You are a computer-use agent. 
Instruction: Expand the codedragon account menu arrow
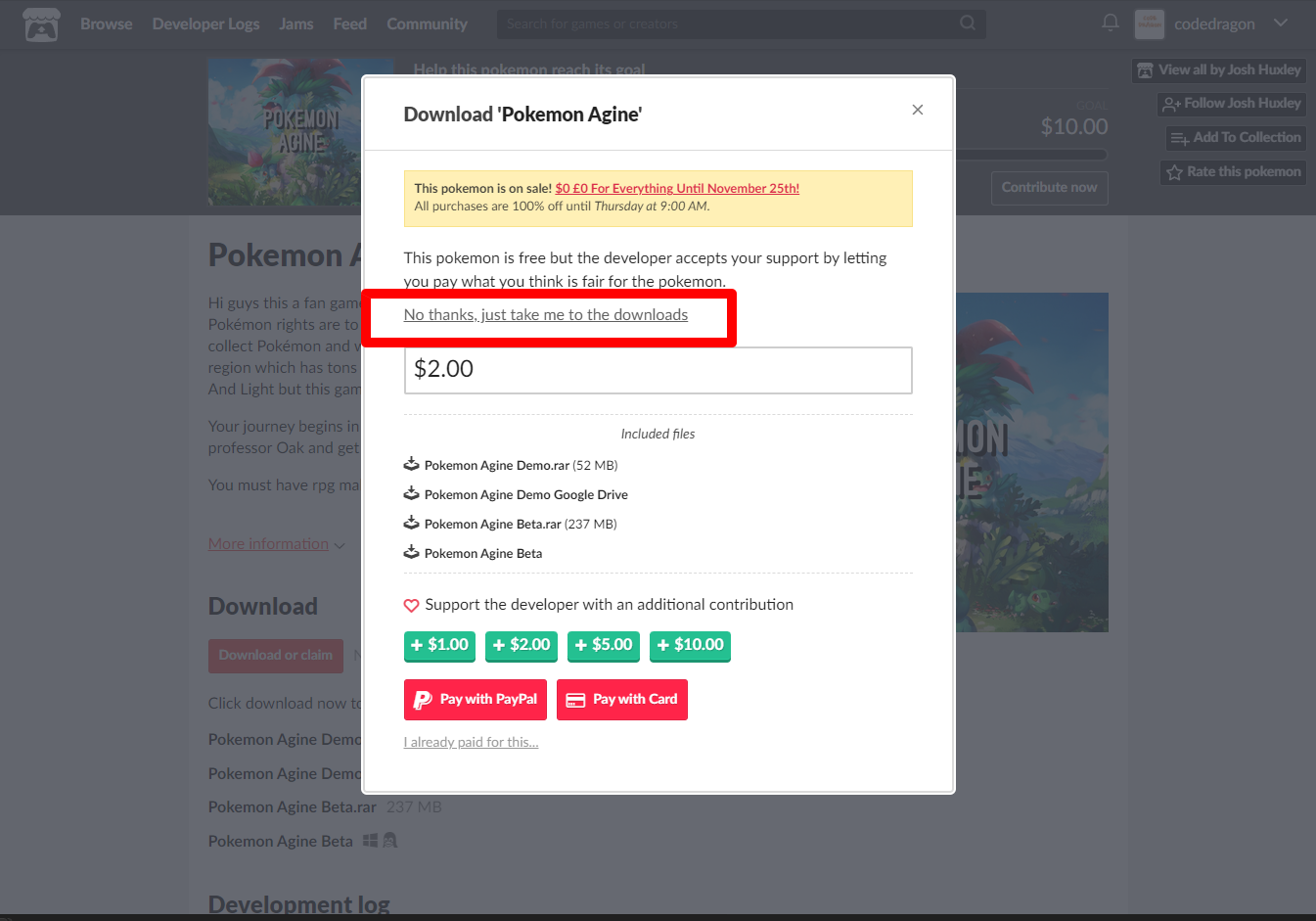(x=1281, y=23)
